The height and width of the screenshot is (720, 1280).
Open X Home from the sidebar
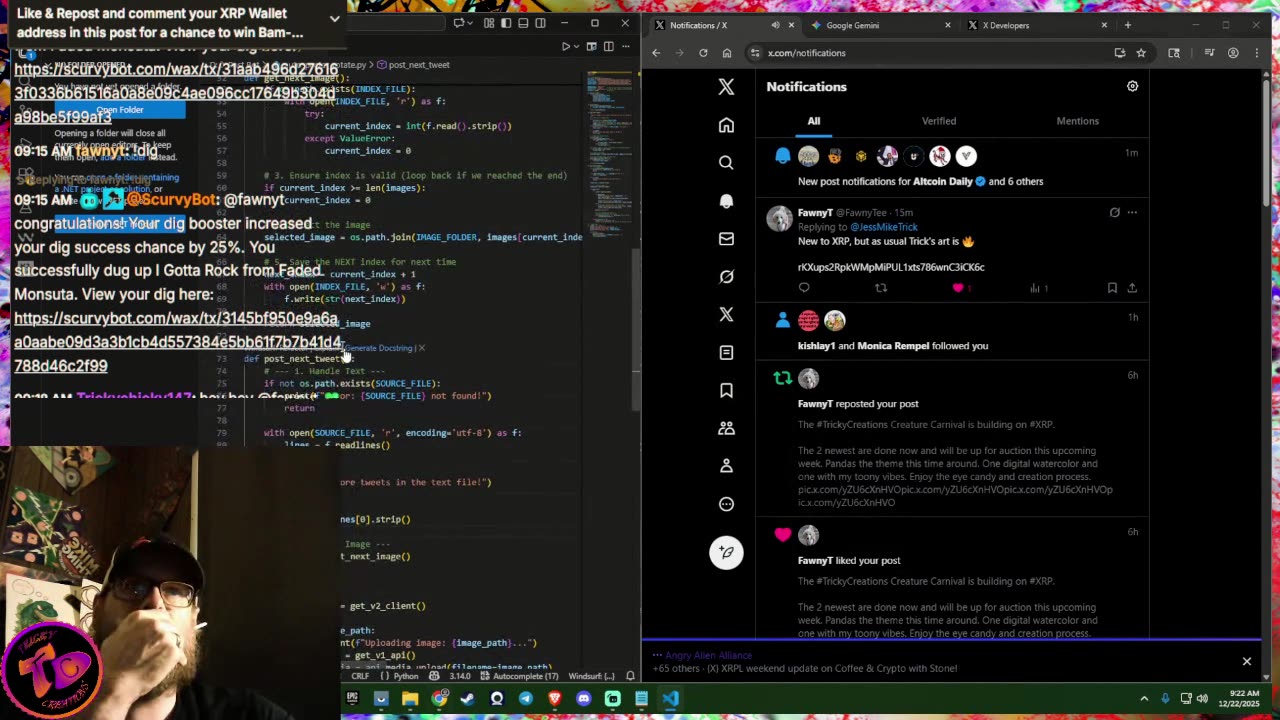pos(726,125)
